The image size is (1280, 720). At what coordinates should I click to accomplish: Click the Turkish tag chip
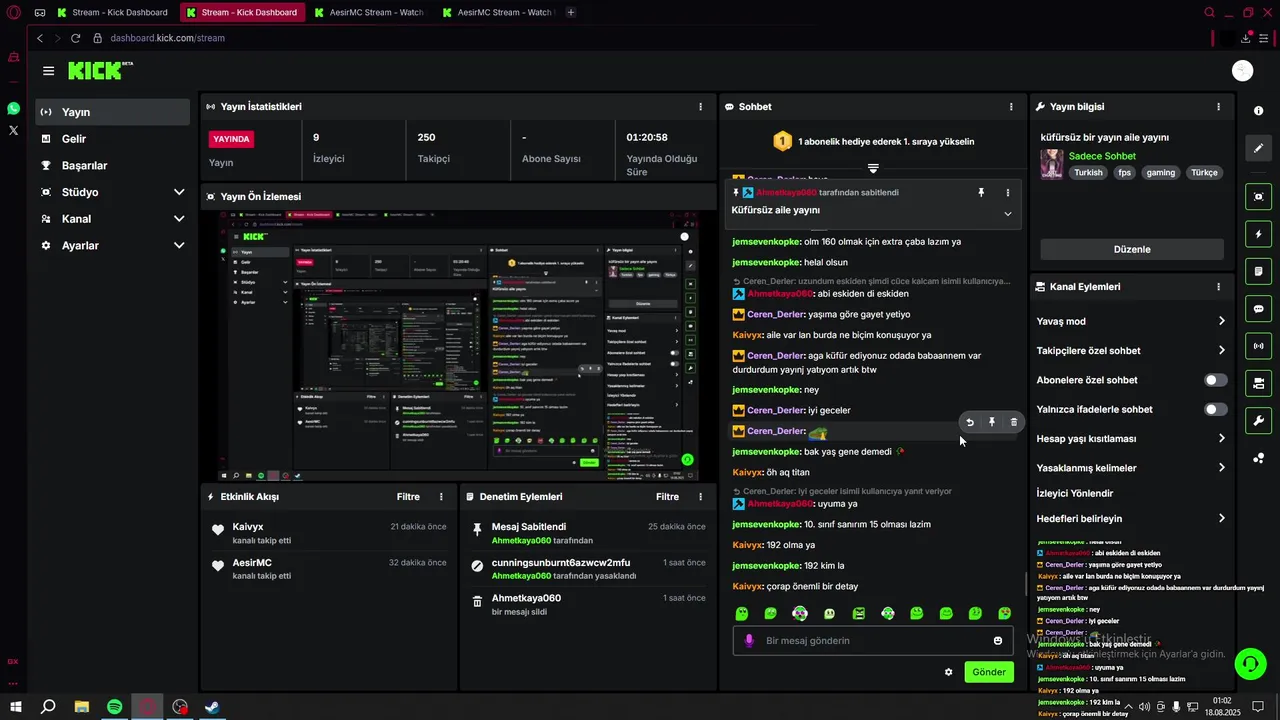(1088, 173)
